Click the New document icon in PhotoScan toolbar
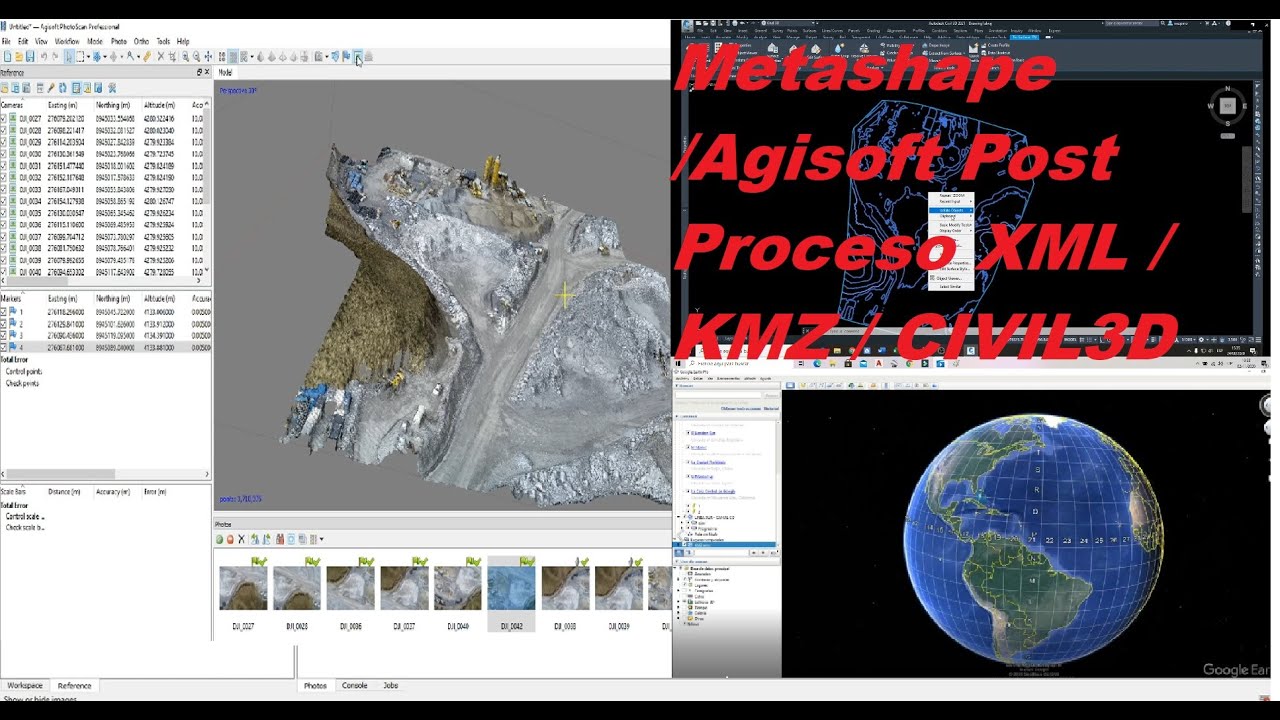1280x720 pixels. click(x=7, y=57)
